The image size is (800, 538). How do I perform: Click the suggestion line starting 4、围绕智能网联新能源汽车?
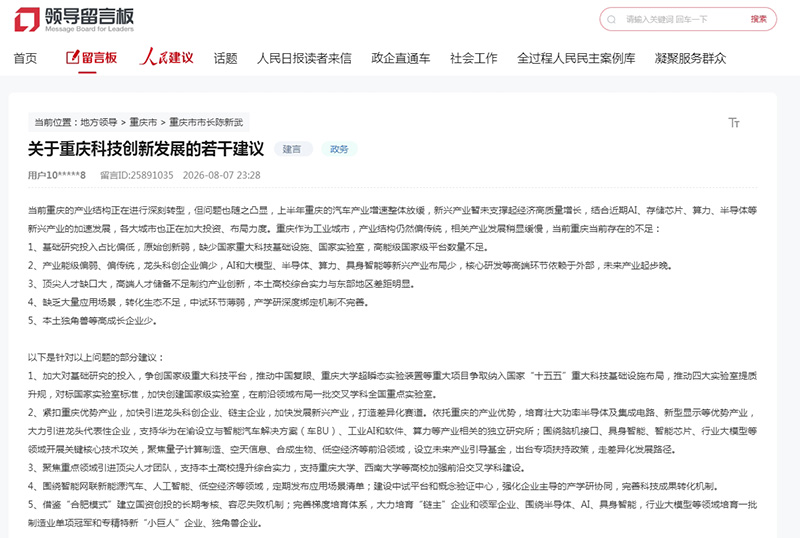372,486
